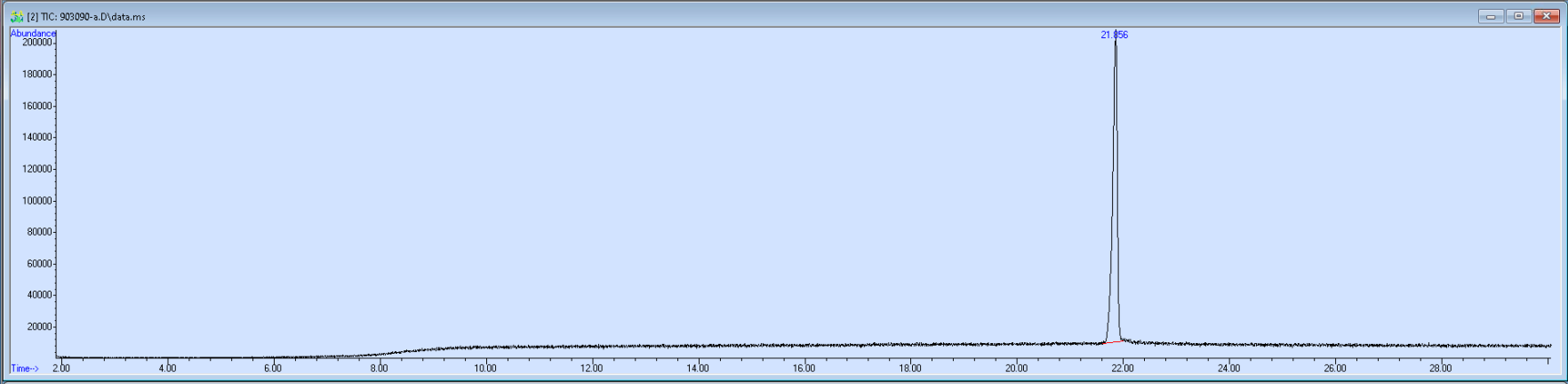This screenshot has width=1568, height=384.
Task: Click the 8.00 time axis label
Action: tap(380, 368)
